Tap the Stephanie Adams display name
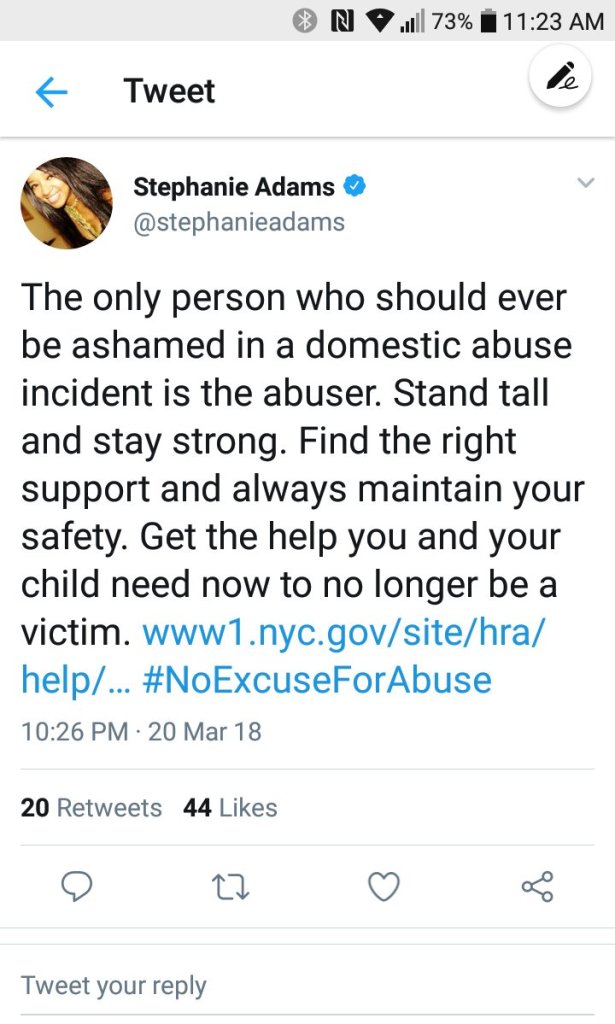615x1024 pixels. (234, 186)
